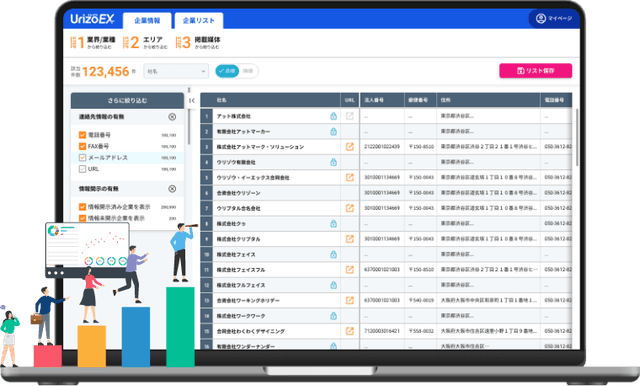Screen dimensions: 640x386
Task: Click lock icon in row number 8
Action: (333, 224)
